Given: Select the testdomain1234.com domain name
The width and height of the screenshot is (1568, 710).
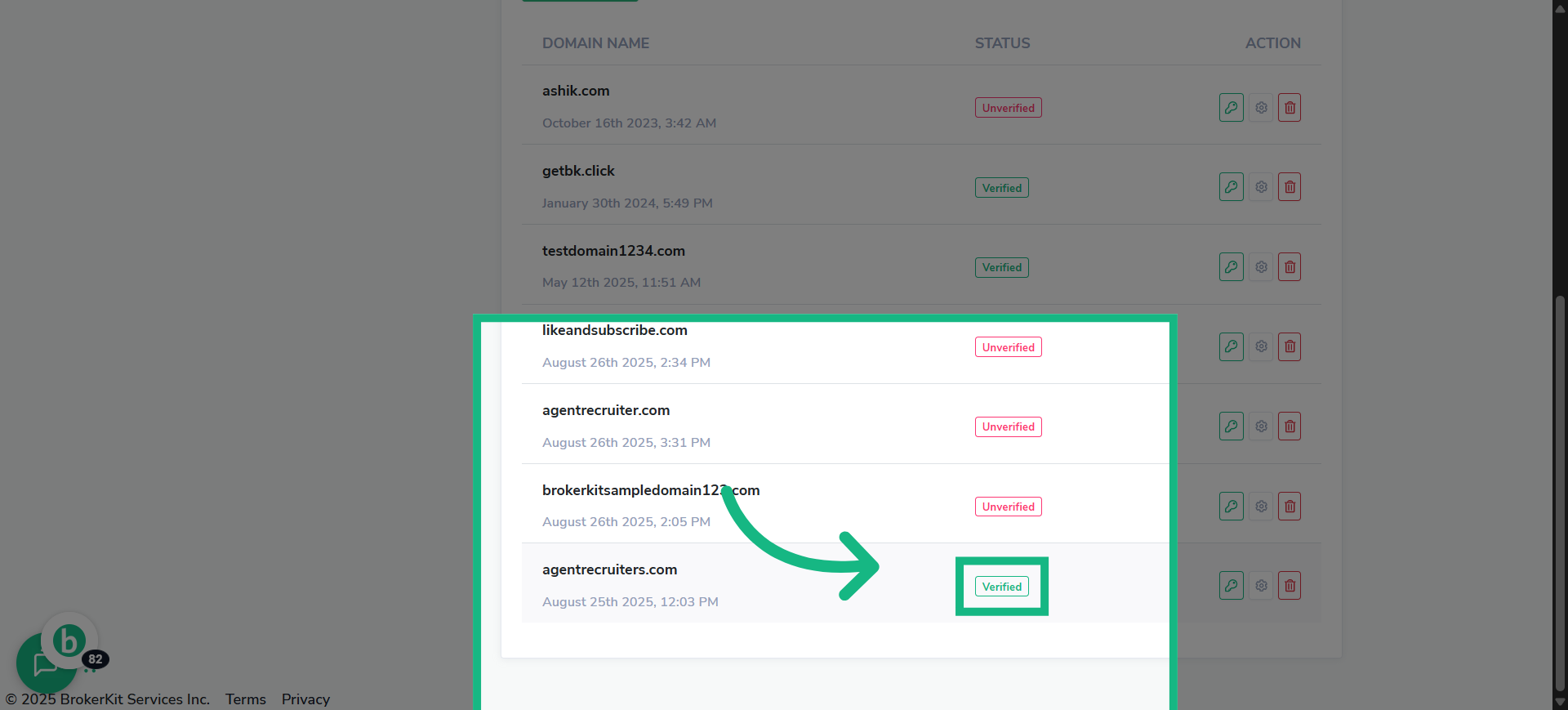Looking at the screenshot, I should (x=613, y=251).
